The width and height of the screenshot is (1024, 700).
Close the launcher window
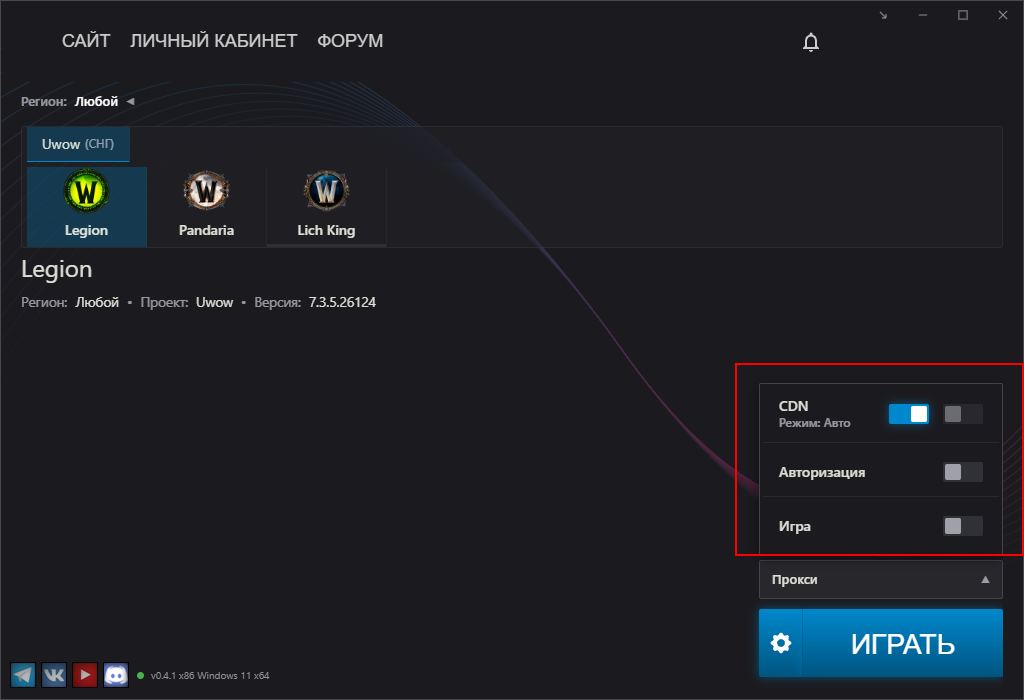[1003, 15]
